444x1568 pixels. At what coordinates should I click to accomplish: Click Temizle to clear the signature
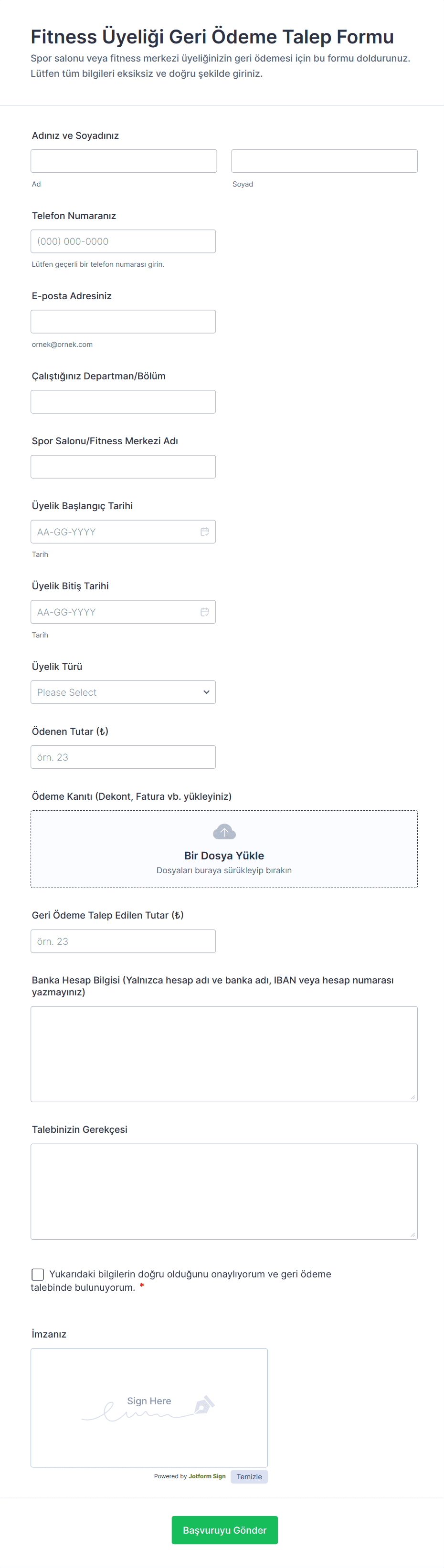249,1477
